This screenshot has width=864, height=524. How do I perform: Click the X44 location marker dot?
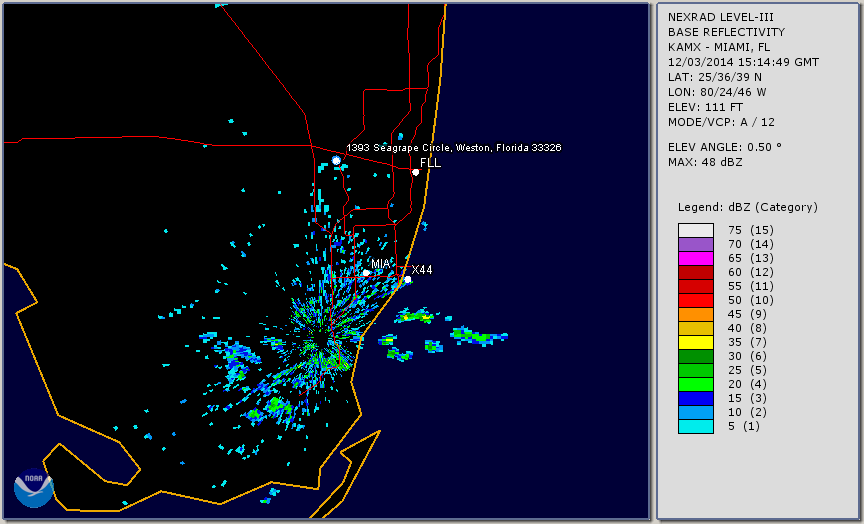407,280
